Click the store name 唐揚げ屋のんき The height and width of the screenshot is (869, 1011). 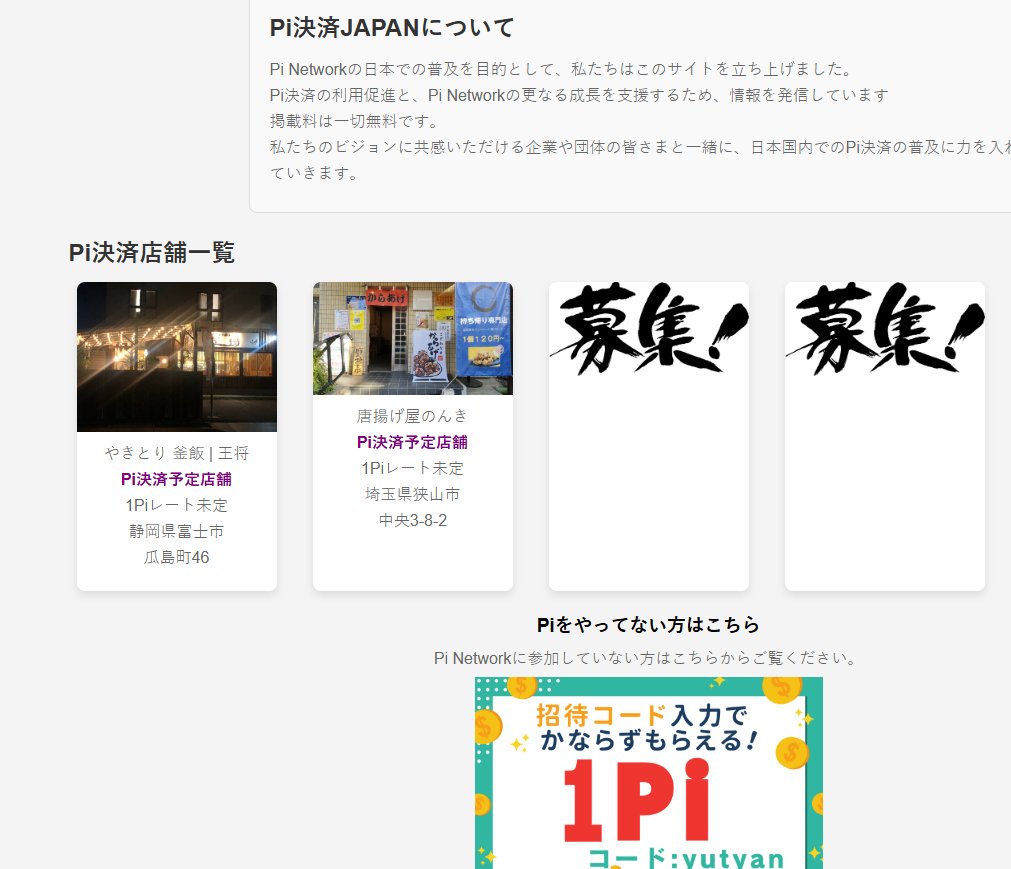pos(413,416)
